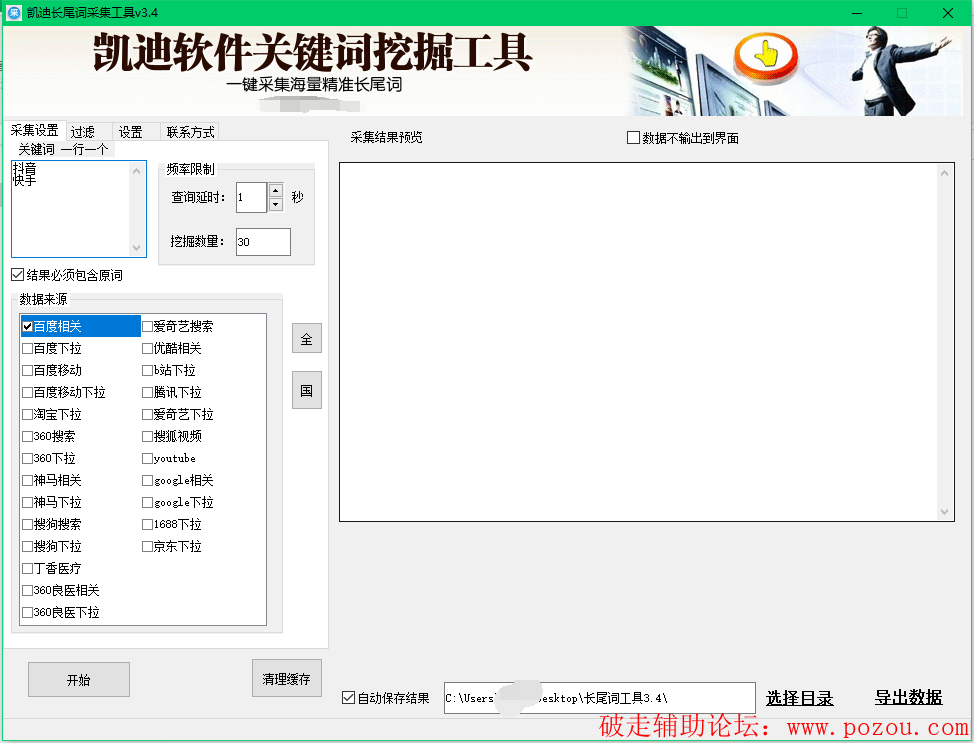Enable 百度下拉 data source

(27, 349)
